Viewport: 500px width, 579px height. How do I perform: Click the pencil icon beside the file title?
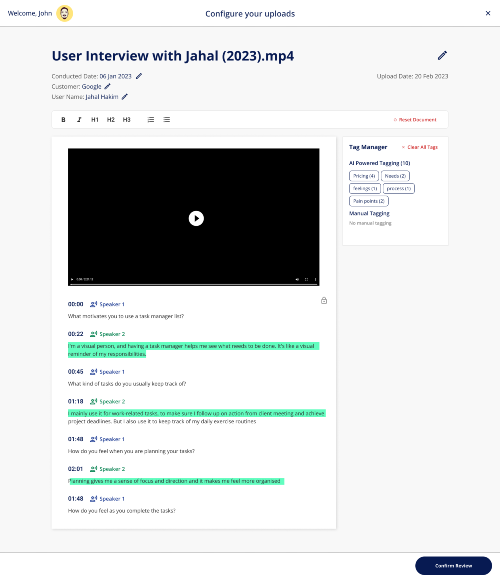tap(442, 55)
